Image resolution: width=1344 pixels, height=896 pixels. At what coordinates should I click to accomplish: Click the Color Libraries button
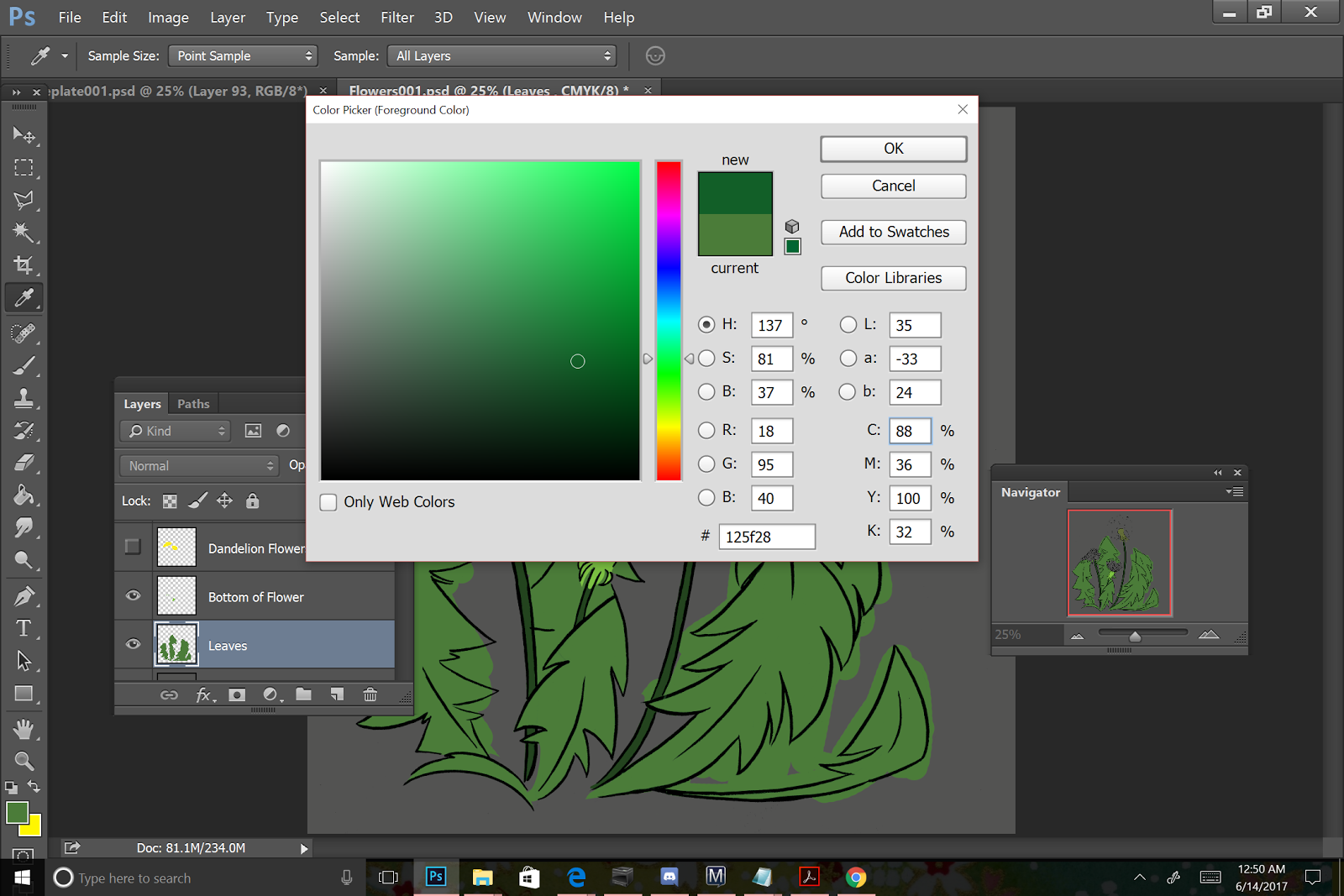pos(893,278)
